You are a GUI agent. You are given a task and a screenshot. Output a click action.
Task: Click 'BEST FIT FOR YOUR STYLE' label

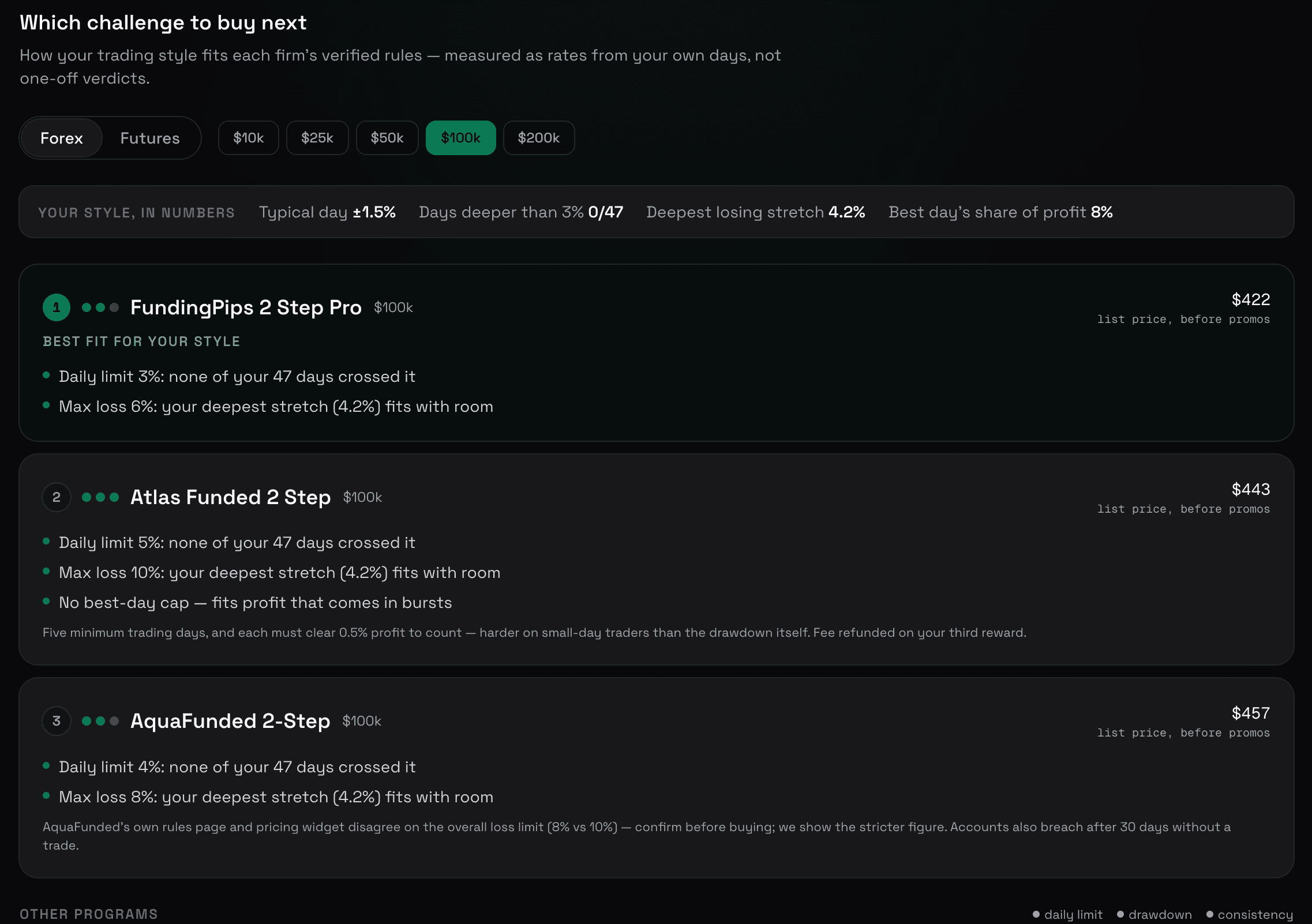141,341
